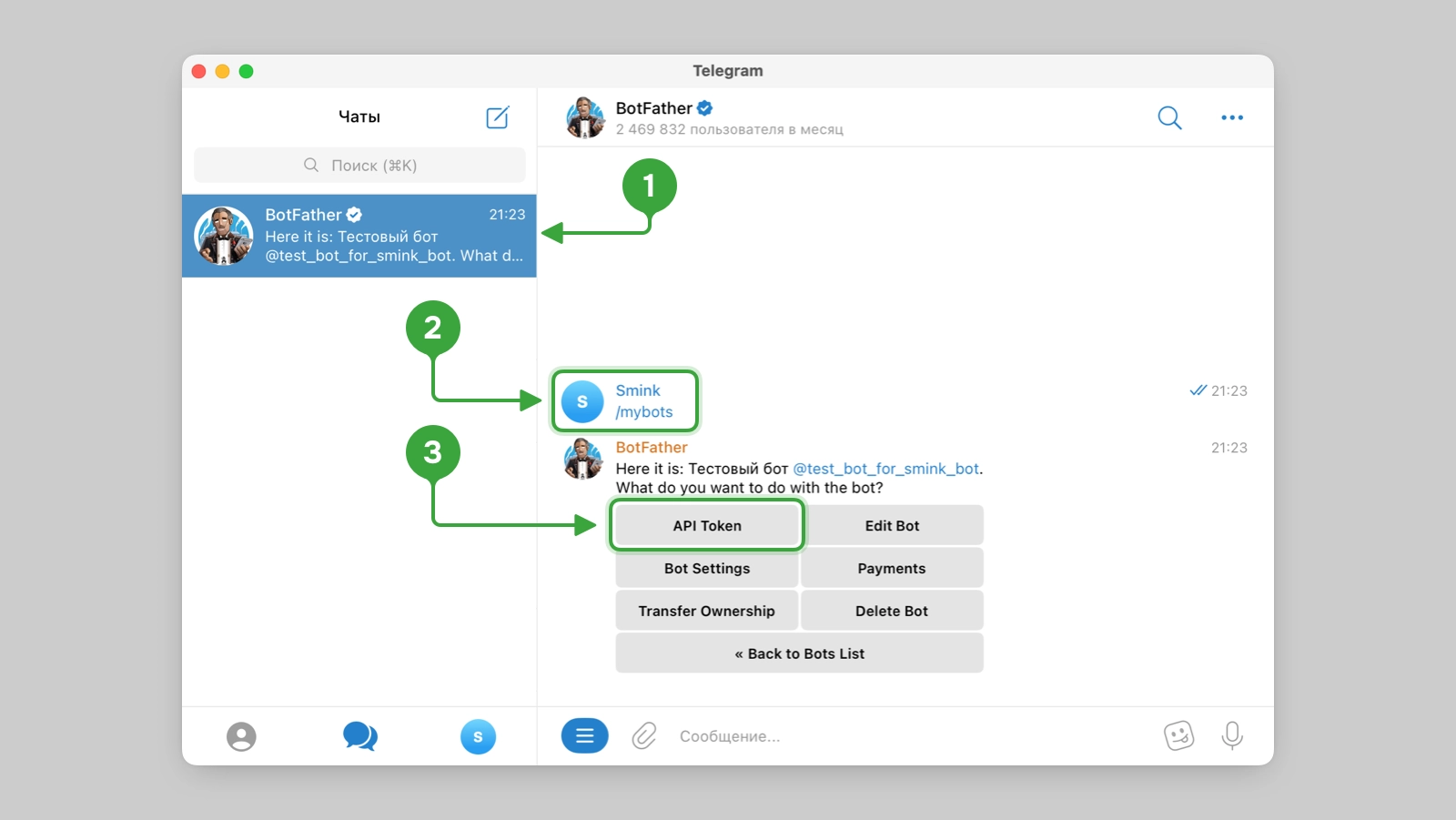Screen dimensions: 1456x820
Task: Open account settings via Smink avatar tab
Action: coord(478,736)
